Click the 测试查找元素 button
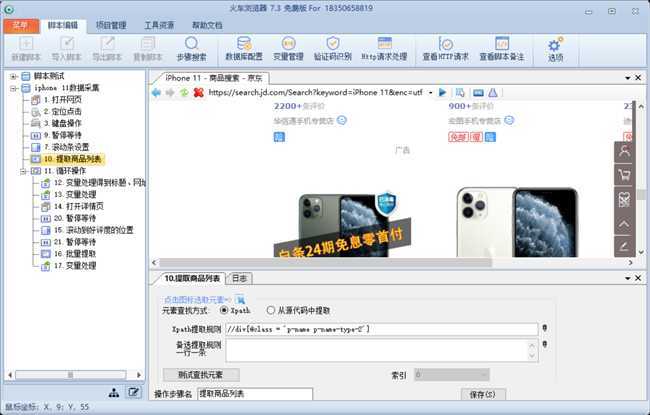 pos(201,375)
